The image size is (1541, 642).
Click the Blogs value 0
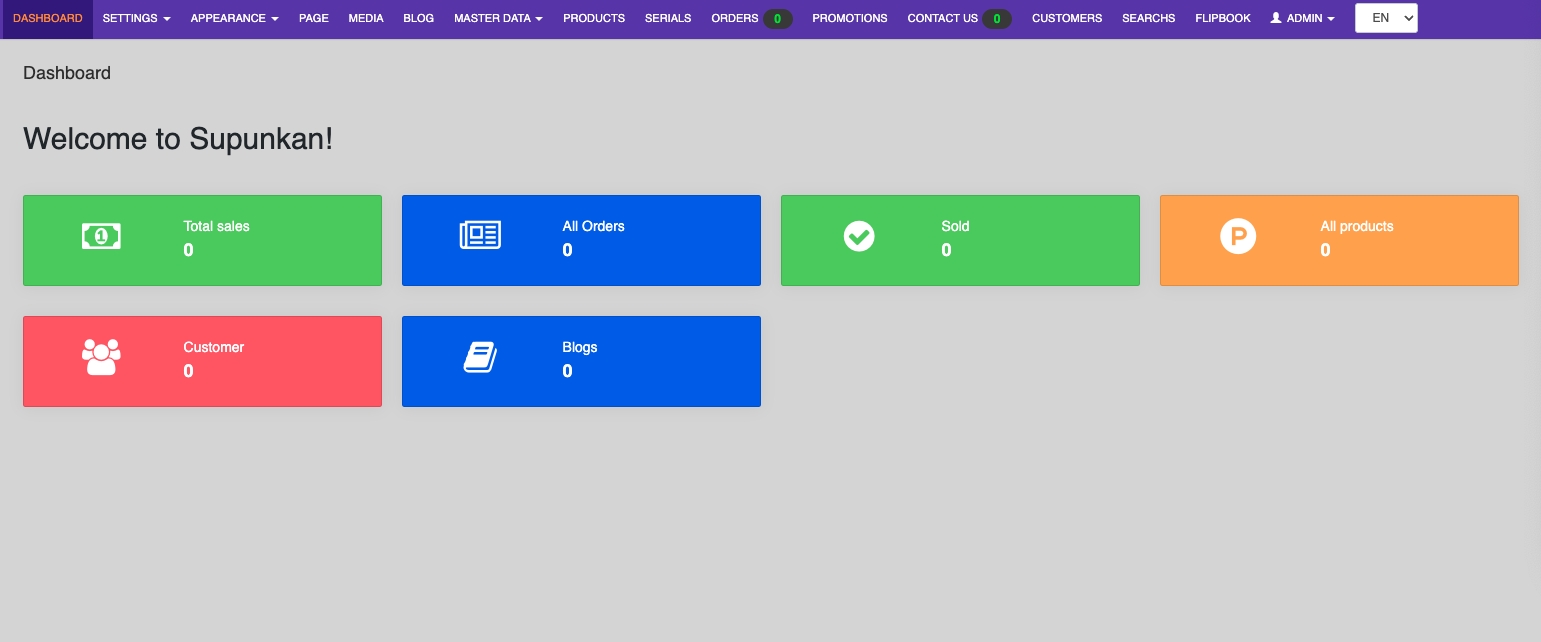(568, 371)
